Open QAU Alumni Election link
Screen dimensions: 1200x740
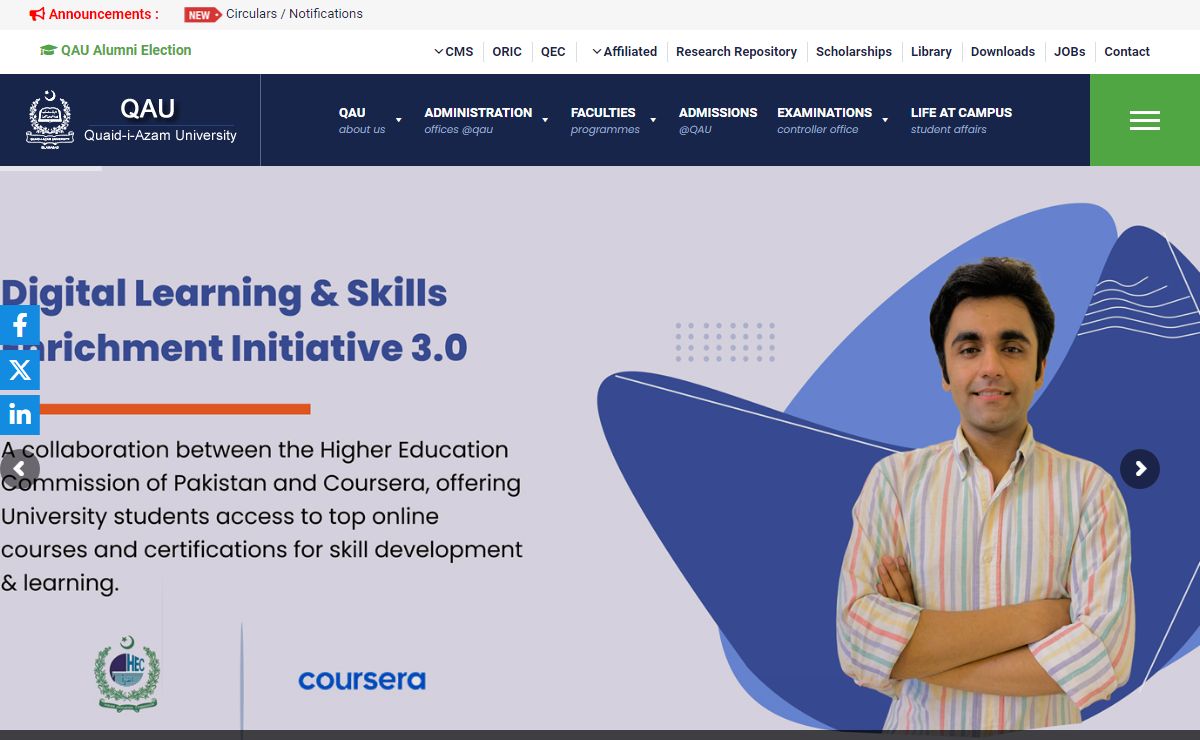coord(126,50)
